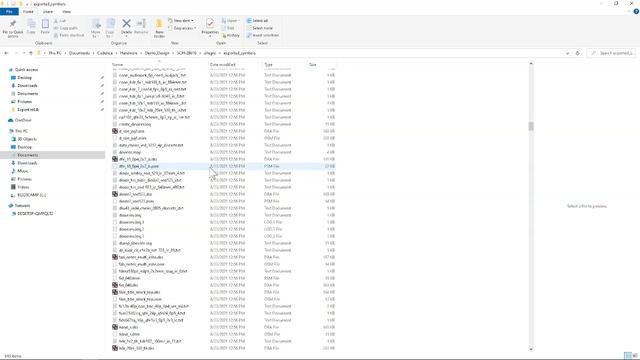The width and height of the screenshot is (640, 360).
Task: Open the Copy to menu
Action: [110, 28]
